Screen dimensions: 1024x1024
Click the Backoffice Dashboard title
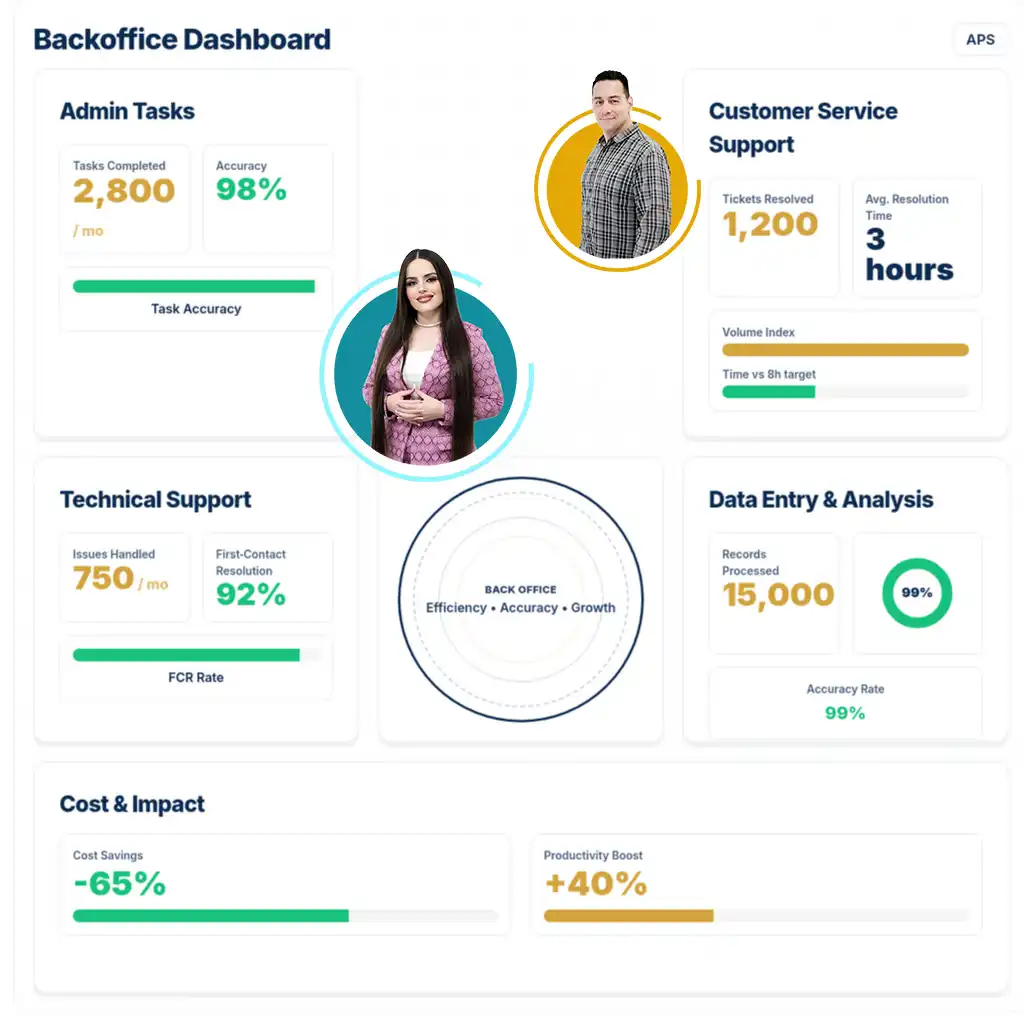182,40
